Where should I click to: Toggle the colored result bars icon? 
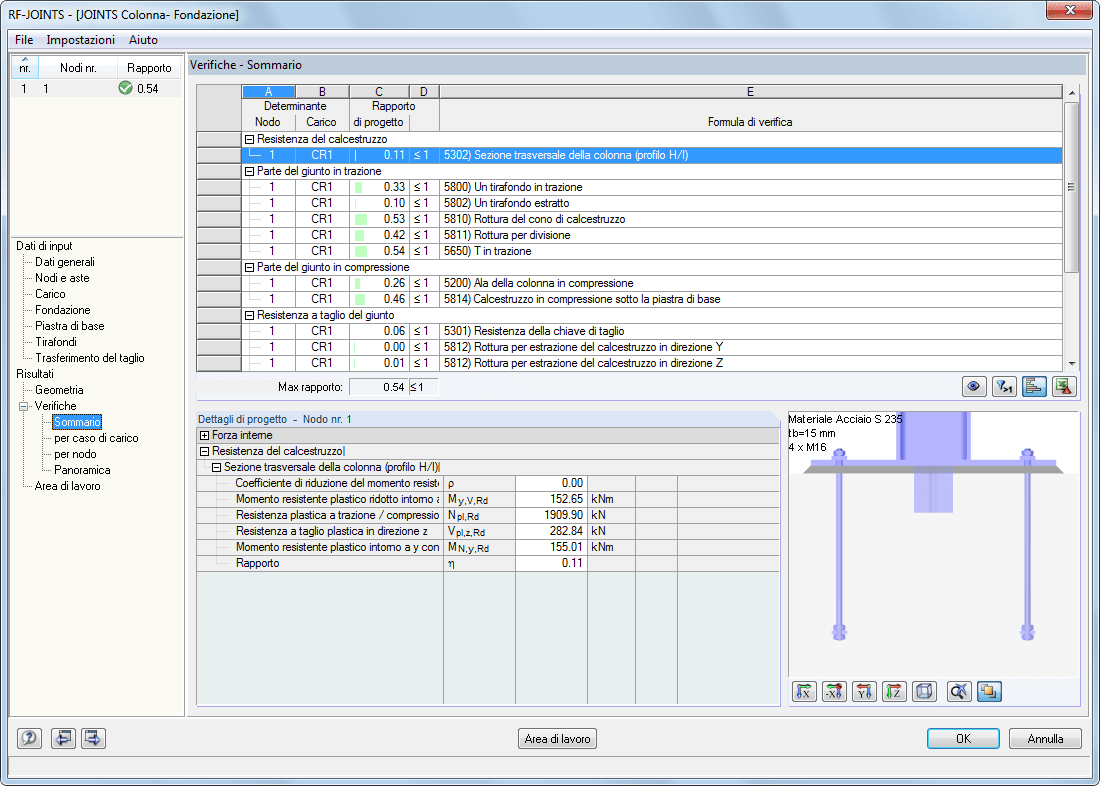[x=1034, y=387]
